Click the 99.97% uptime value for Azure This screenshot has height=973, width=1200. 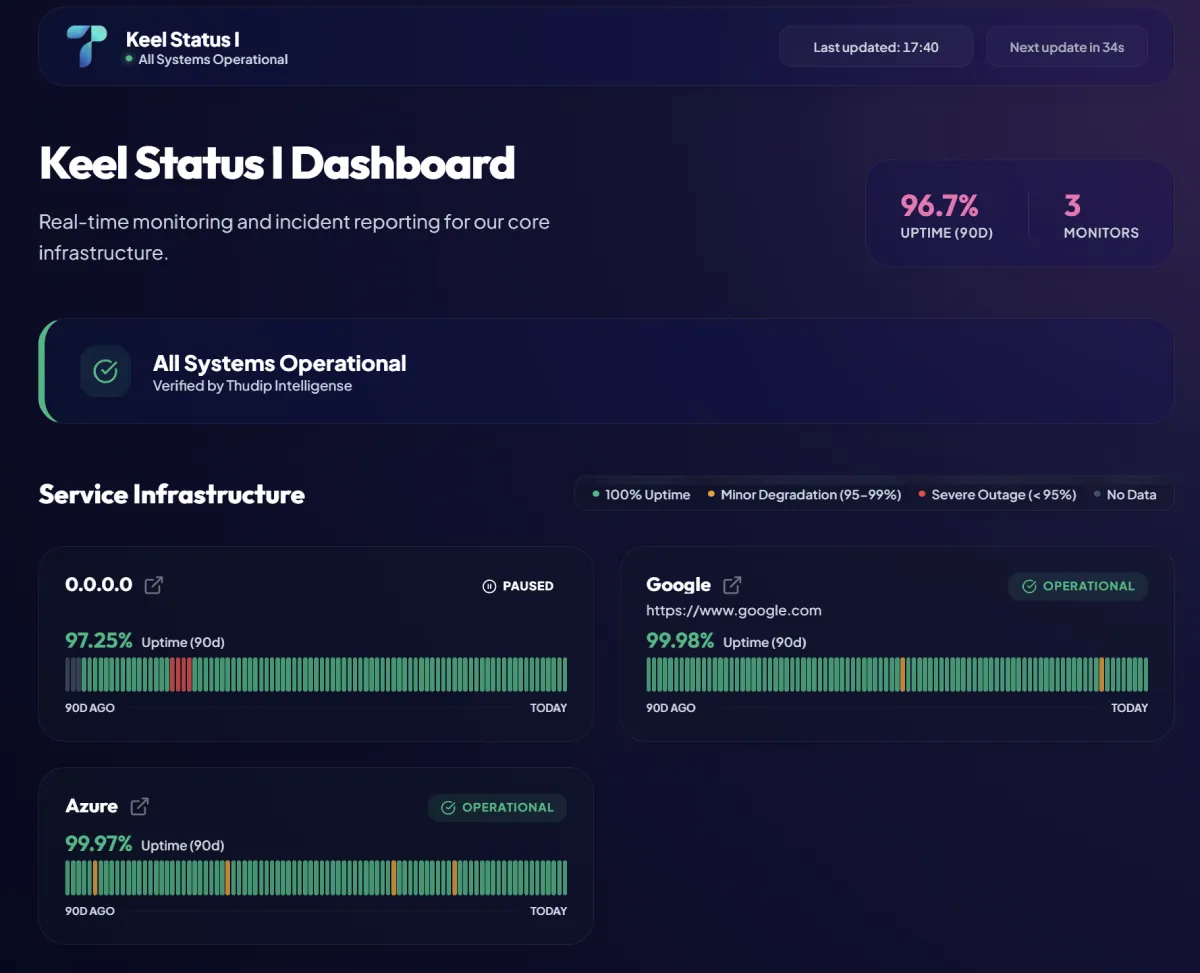99,843
